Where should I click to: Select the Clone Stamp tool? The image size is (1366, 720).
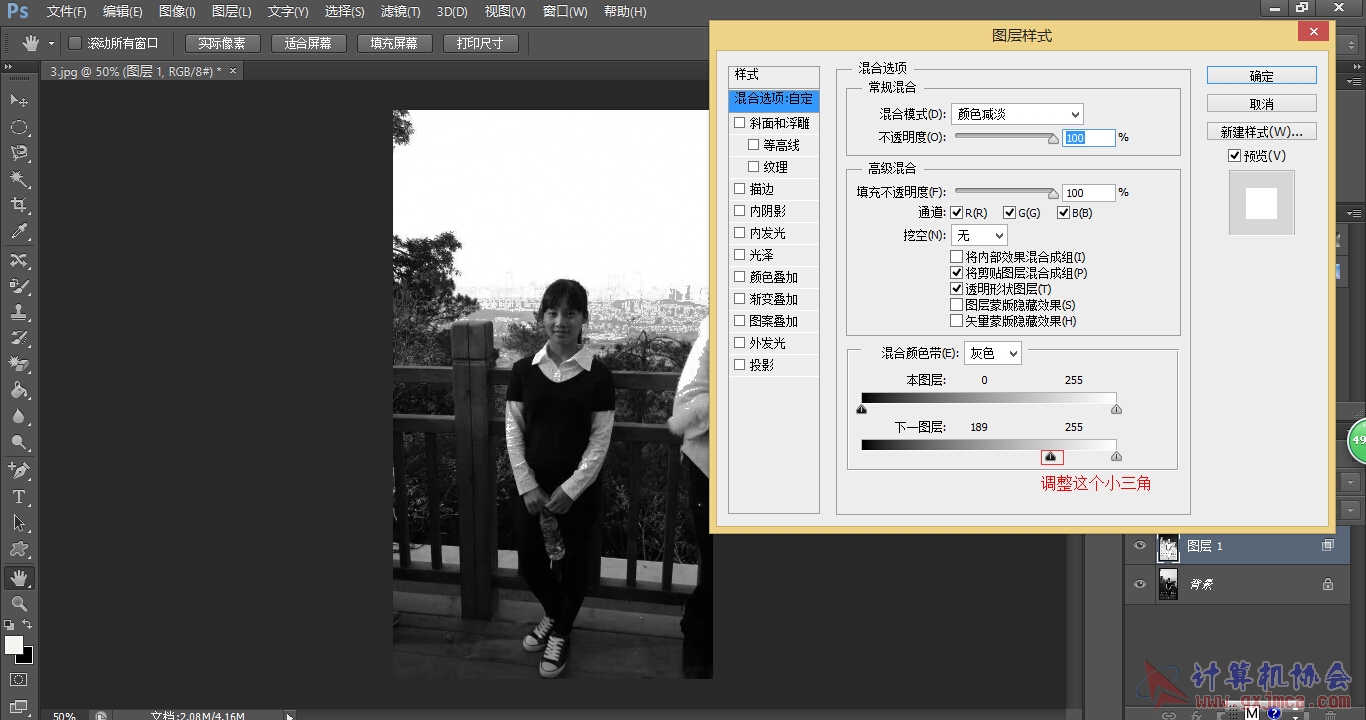point(19,312)
